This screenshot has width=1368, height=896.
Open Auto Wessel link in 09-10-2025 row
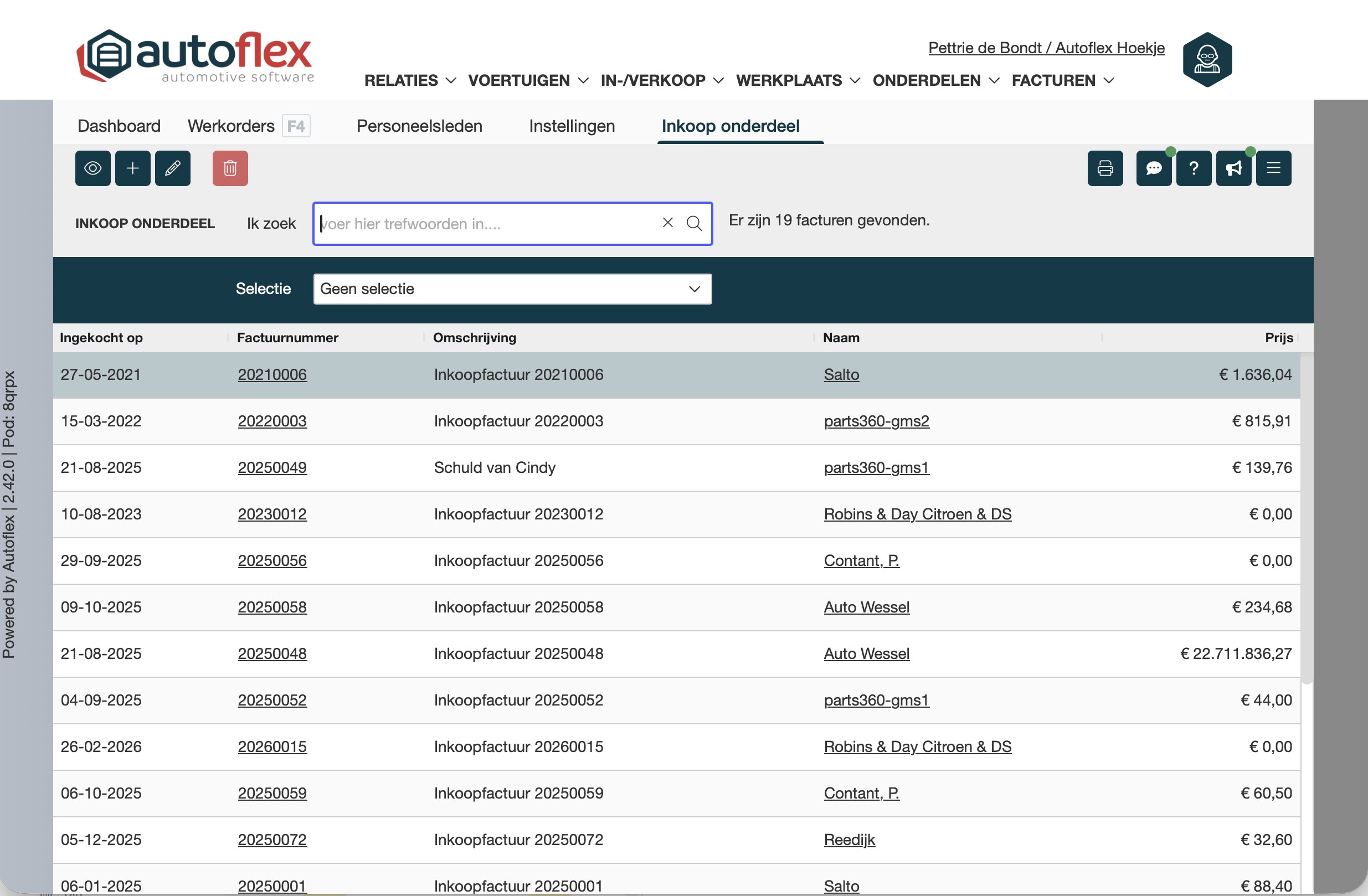(x=867, y=607)
